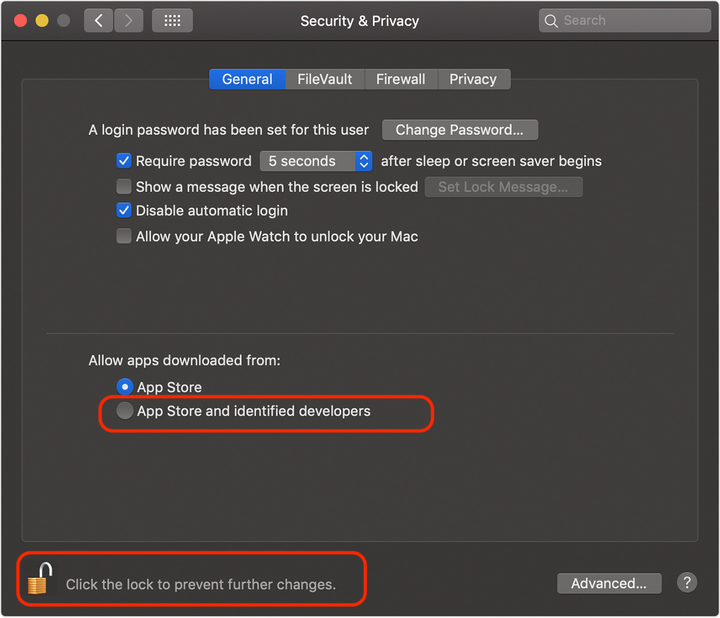Select the Privacy tab
The height and width of the screenshot is (618, 720).
pyautogui.click(x=473, y=80)
